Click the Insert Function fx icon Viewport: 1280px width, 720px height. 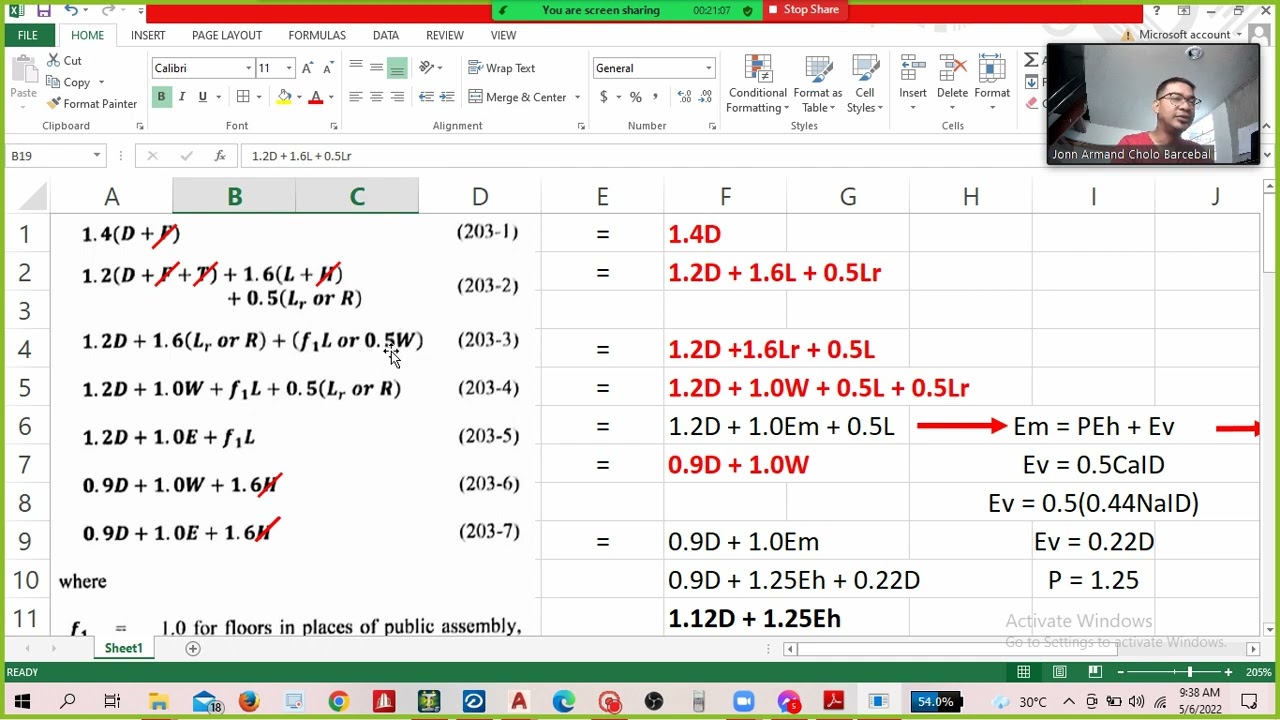click(x=220, y=156)
